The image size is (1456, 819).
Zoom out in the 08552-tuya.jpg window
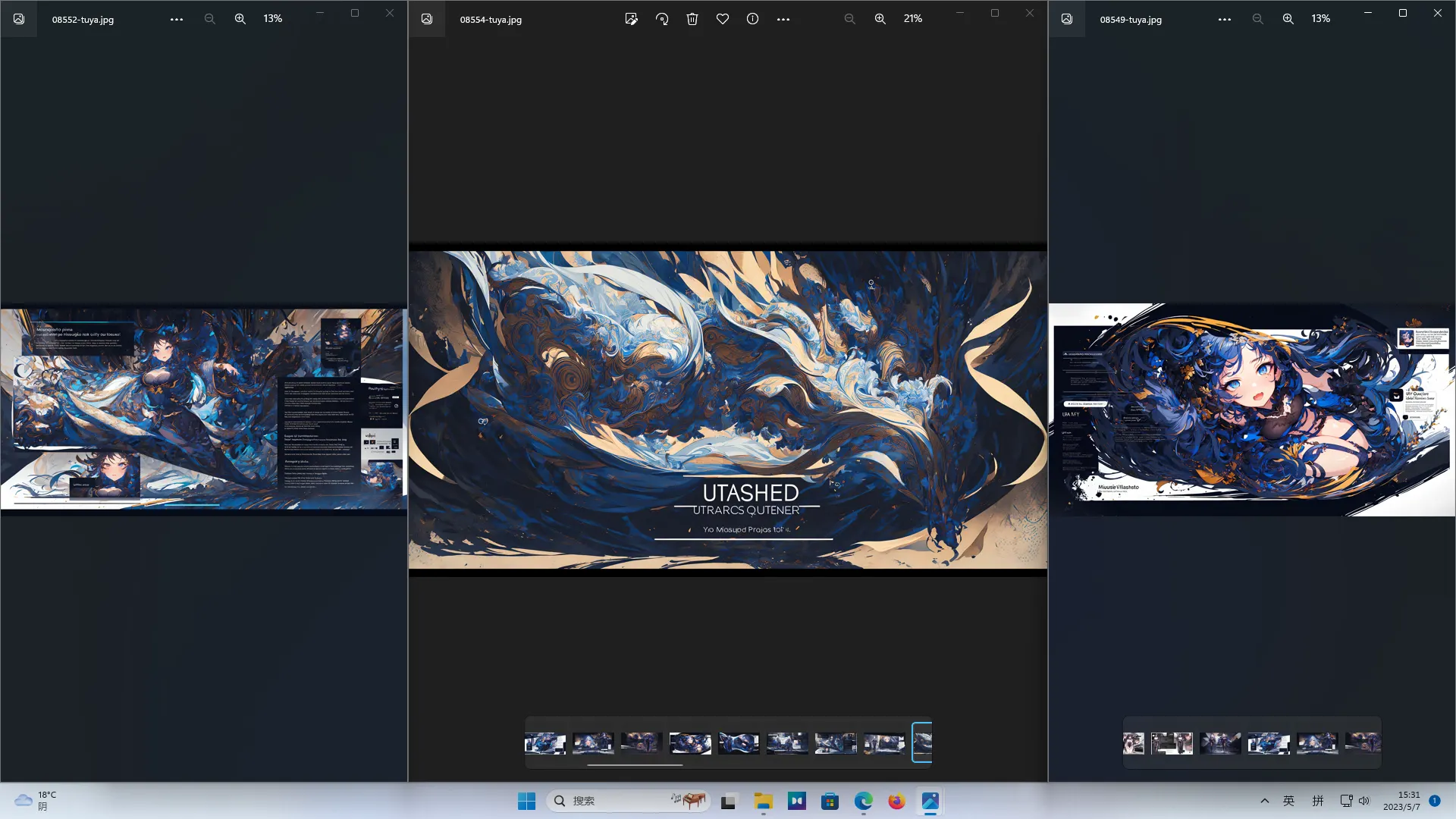coord(210,19)
